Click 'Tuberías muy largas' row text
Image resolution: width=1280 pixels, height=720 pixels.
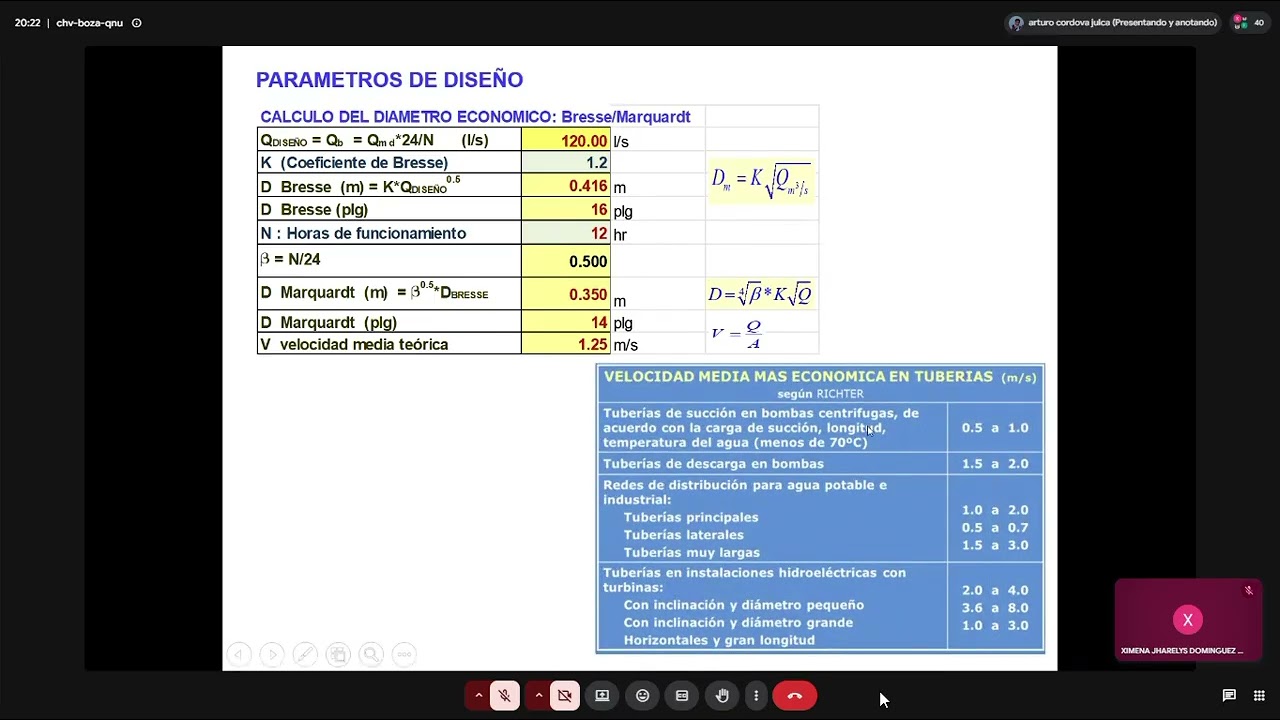[691, 553]
